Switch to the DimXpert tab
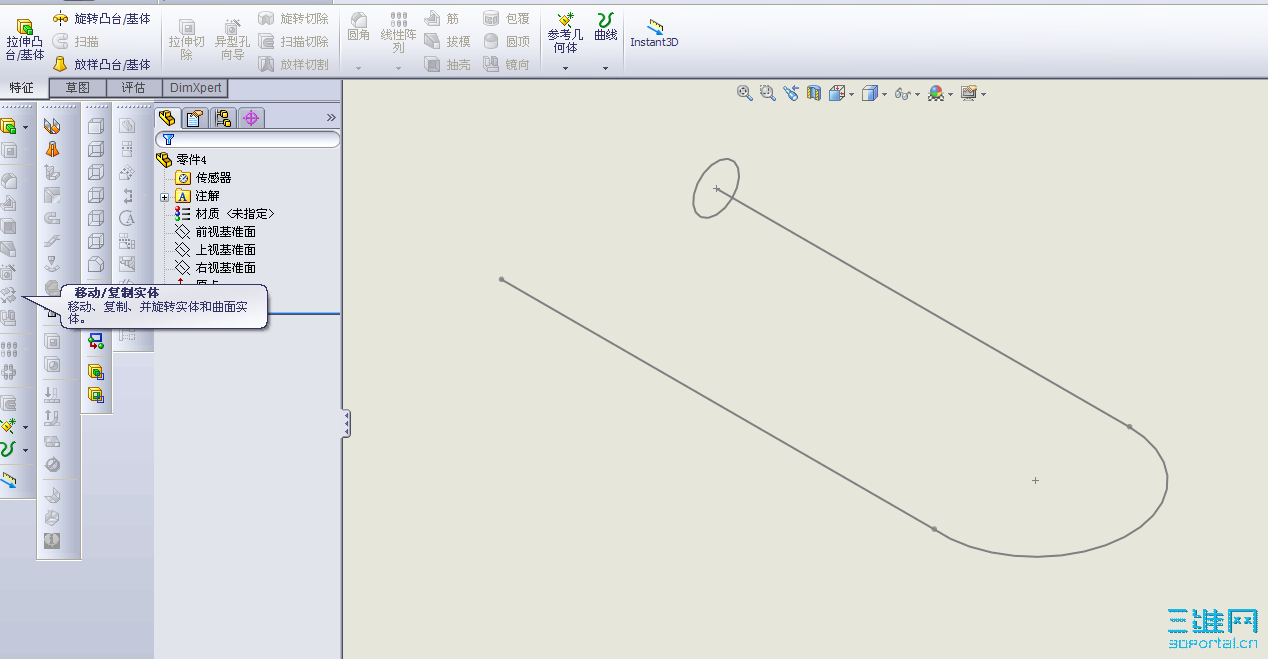This screenshot has height=659, width=1268. [195, 88]
